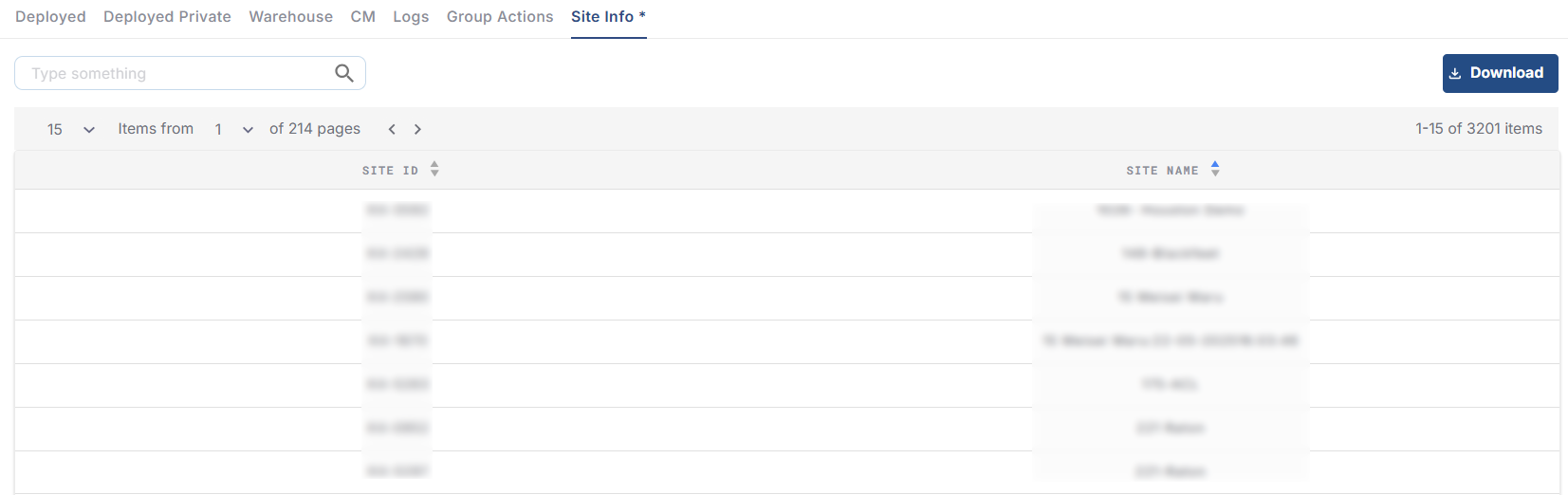The image size is (1568, 495).
Task: Open the rows-per-page dropdown showing 15
Action: pyautogui.click(x=71, y=129)
